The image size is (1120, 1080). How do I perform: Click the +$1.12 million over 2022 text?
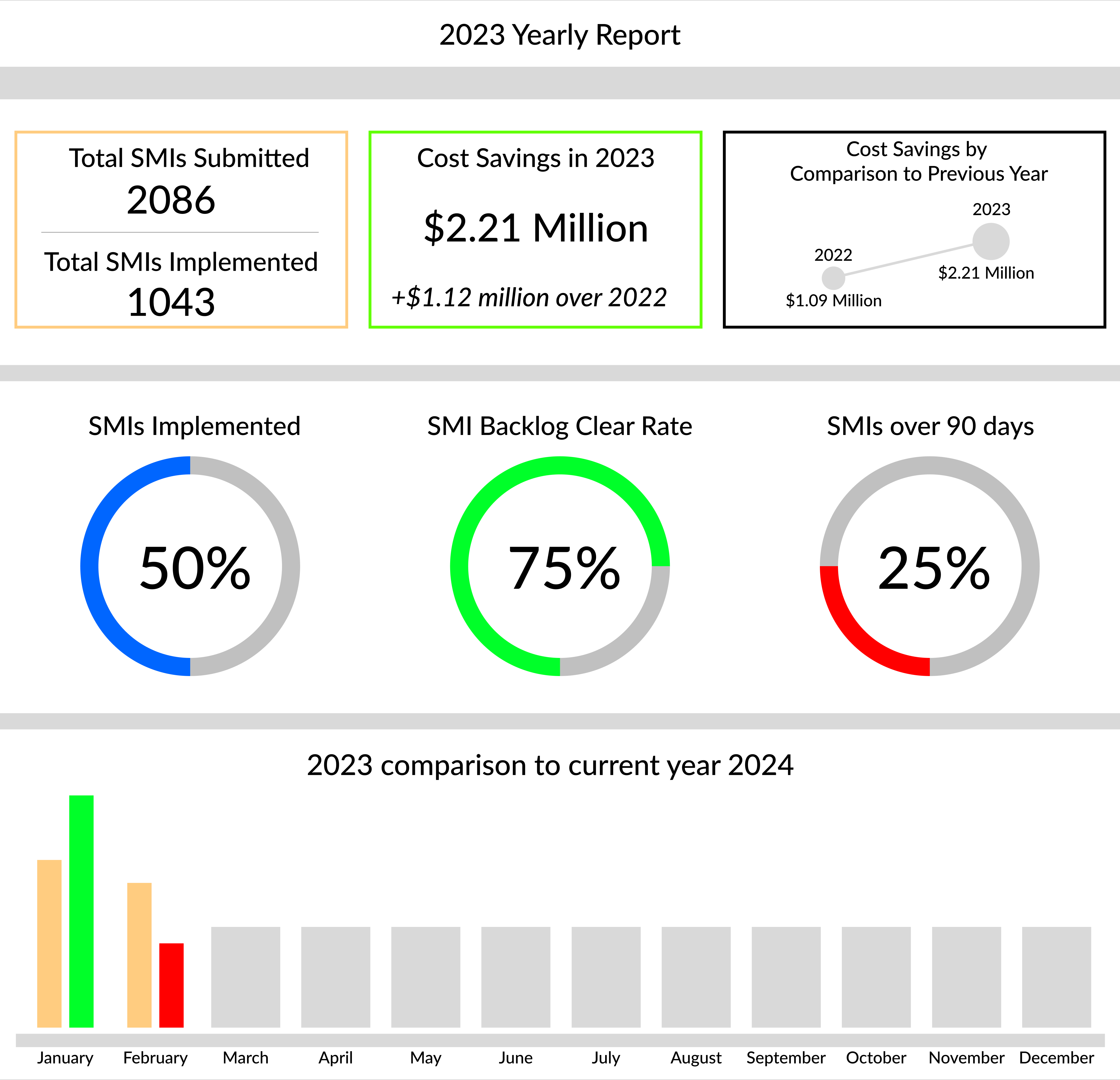[529, 298]
